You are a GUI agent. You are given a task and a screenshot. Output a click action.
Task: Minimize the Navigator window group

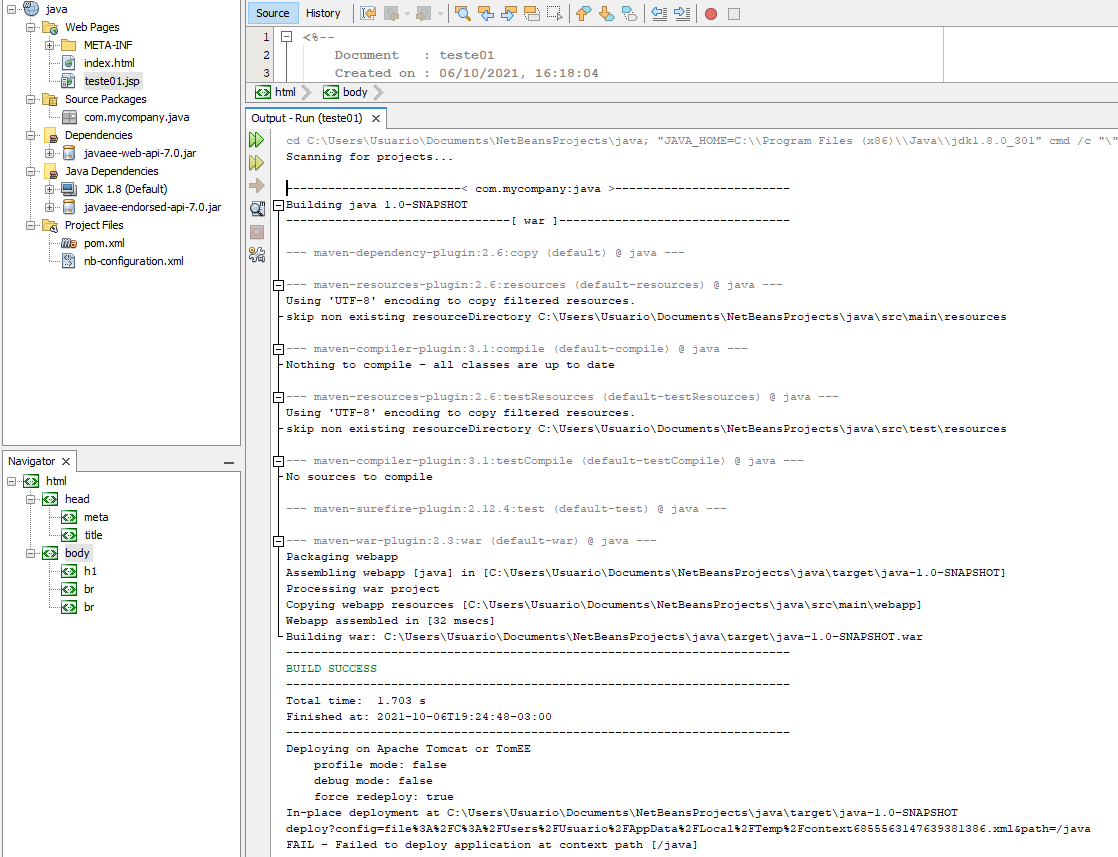(x=229, y=463)
